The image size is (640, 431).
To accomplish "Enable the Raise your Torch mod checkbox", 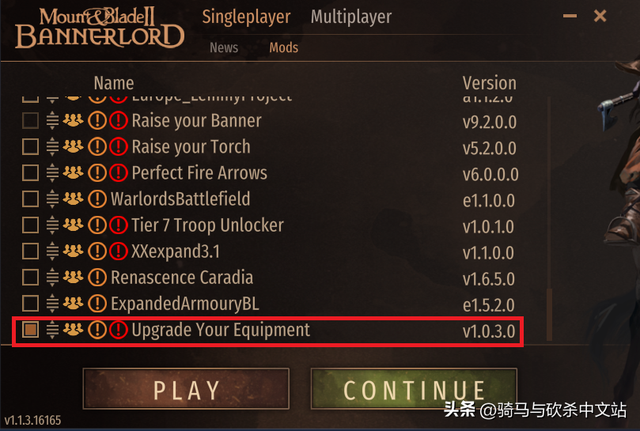I will tap(31, 147).
